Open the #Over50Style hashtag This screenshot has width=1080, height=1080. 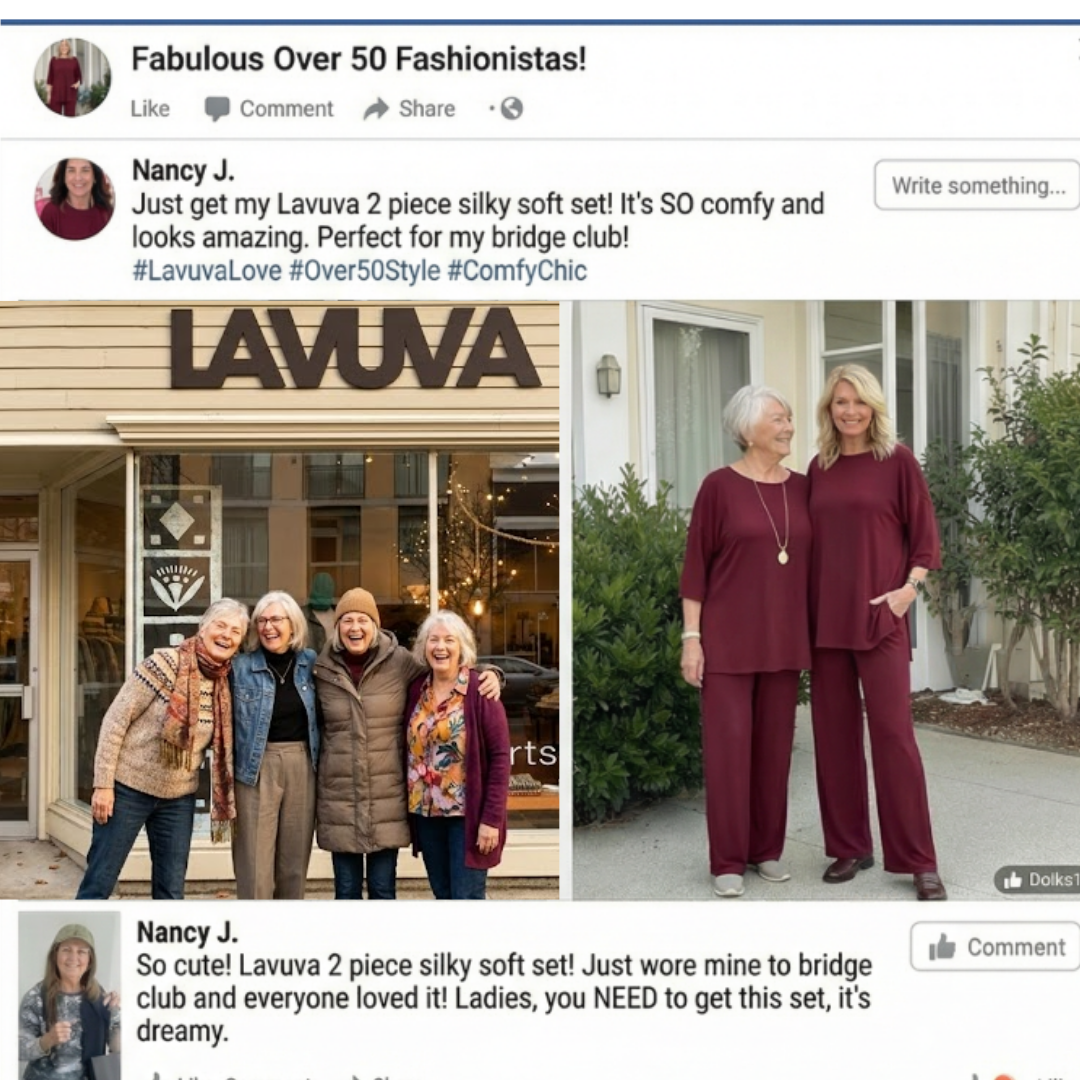coord(364,271)
